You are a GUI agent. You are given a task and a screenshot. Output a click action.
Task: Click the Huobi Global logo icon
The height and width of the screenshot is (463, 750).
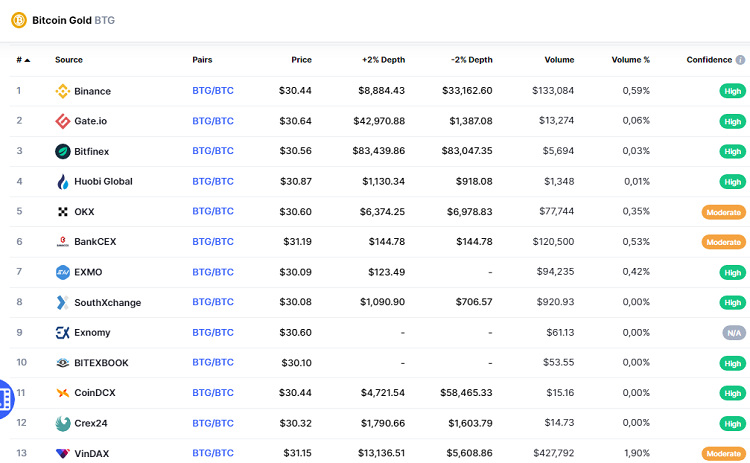(x=63, y=182)
